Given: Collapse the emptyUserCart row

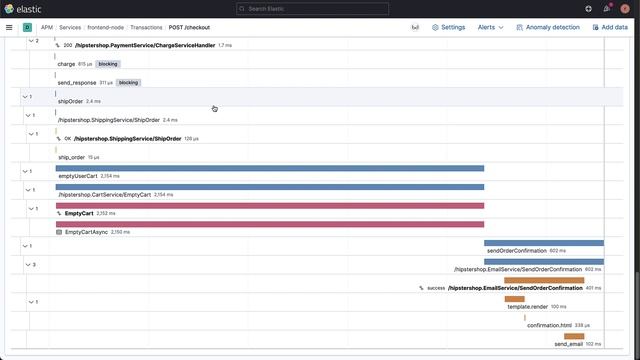Looking at the screenshot, I should tap(25, 171).
